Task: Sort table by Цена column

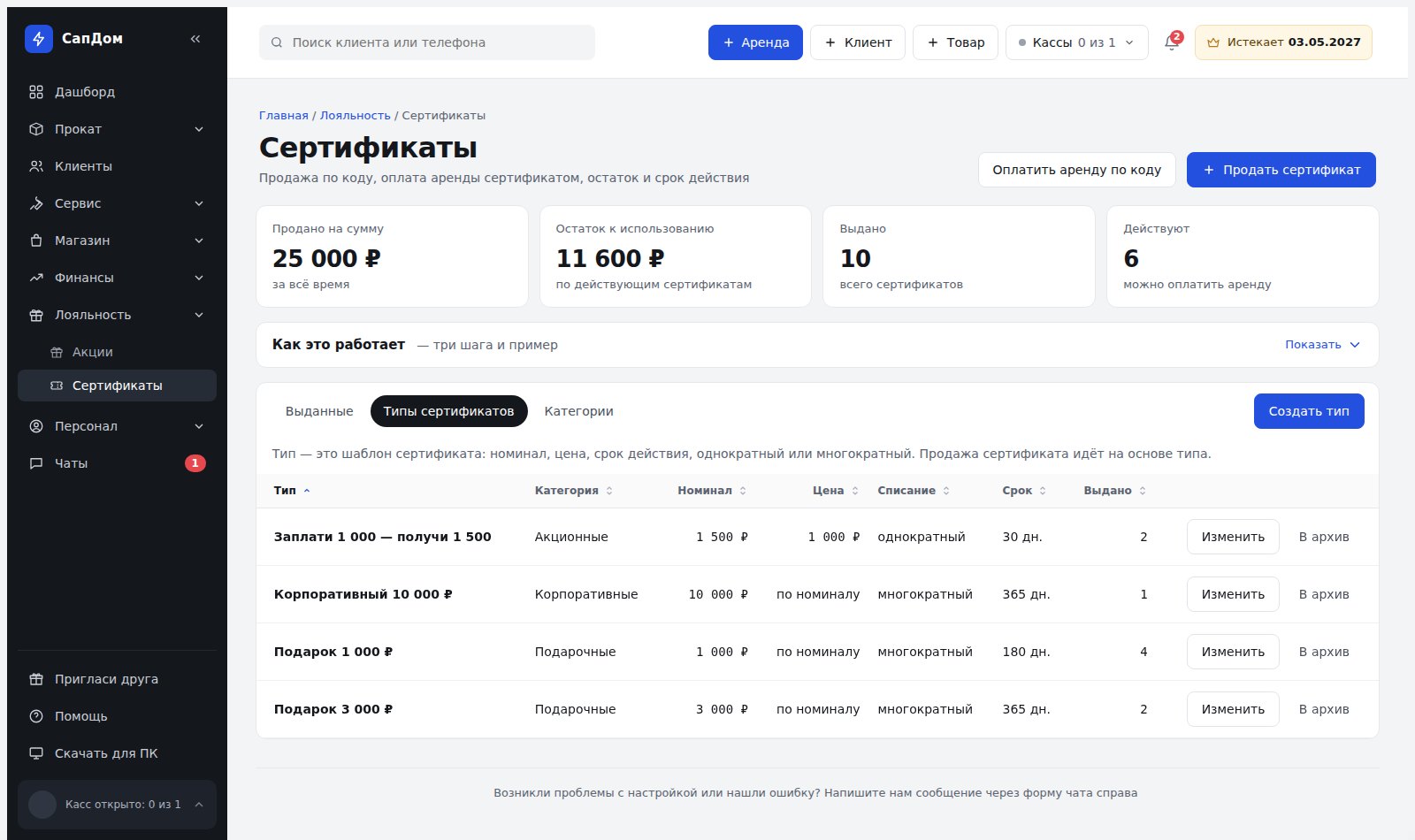Action: pyautogui.click(x=836, y=491)
